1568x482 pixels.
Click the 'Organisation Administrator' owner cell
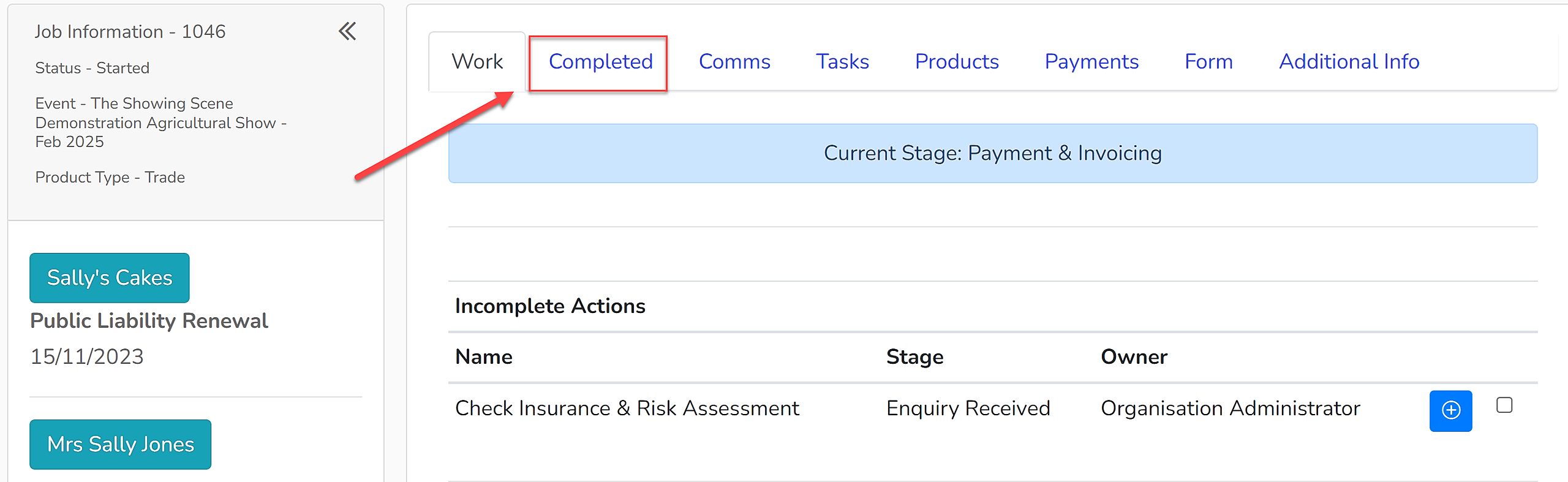pos(1230,408)
